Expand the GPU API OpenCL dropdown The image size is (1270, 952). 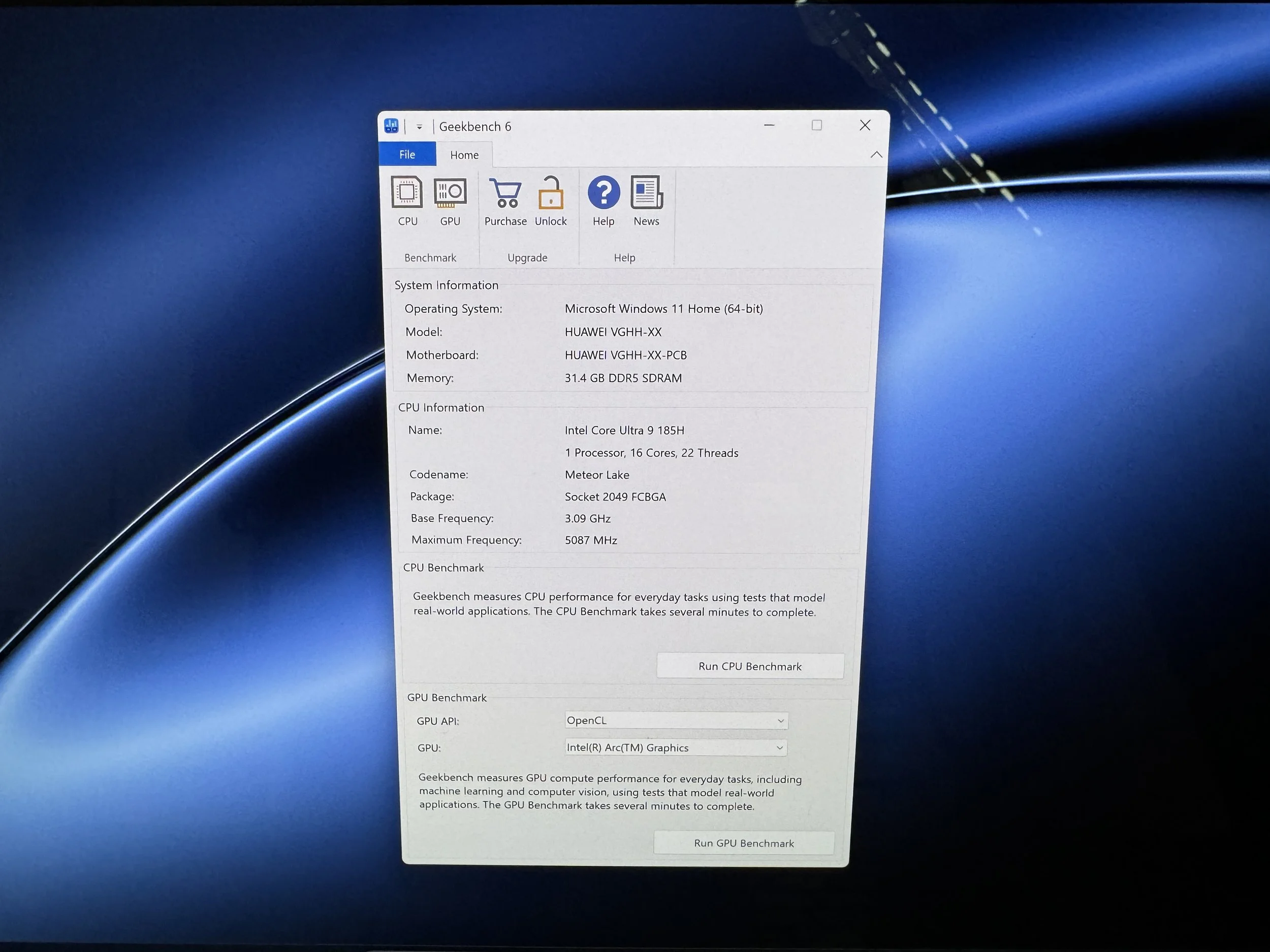(676, 720)
